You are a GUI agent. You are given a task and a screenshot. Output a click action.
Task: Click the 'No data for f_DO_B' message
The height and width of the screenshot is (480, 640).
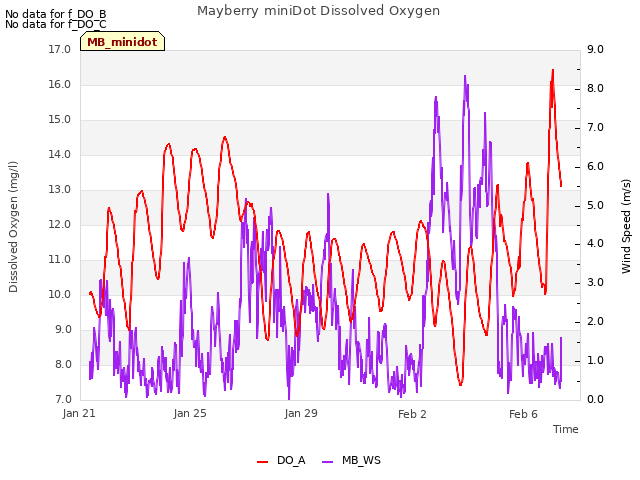coord(56,14)
